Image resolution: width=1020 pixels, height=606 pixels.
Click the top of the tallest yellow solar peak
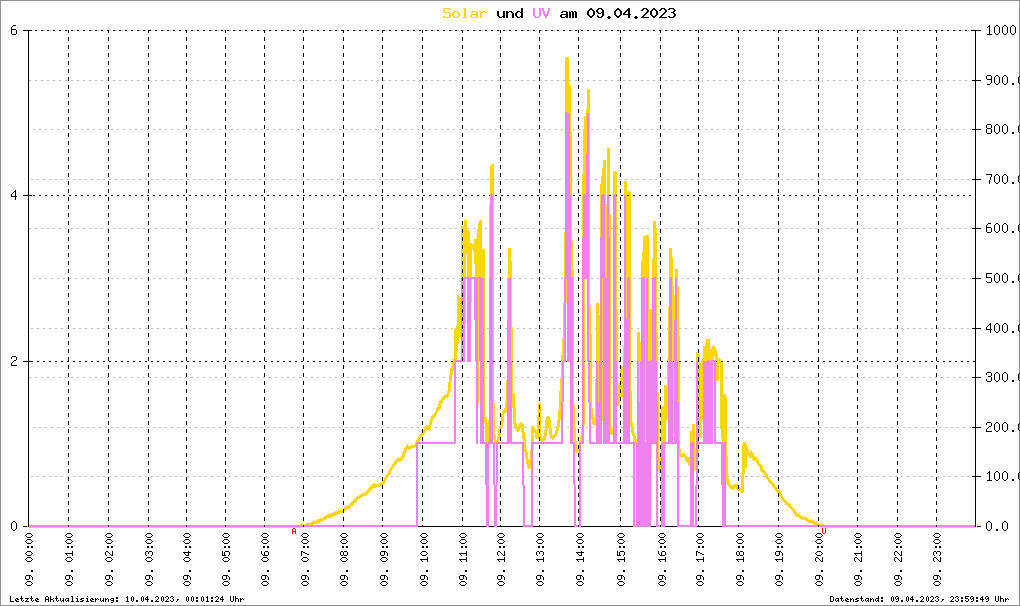(x=567, y=59)
